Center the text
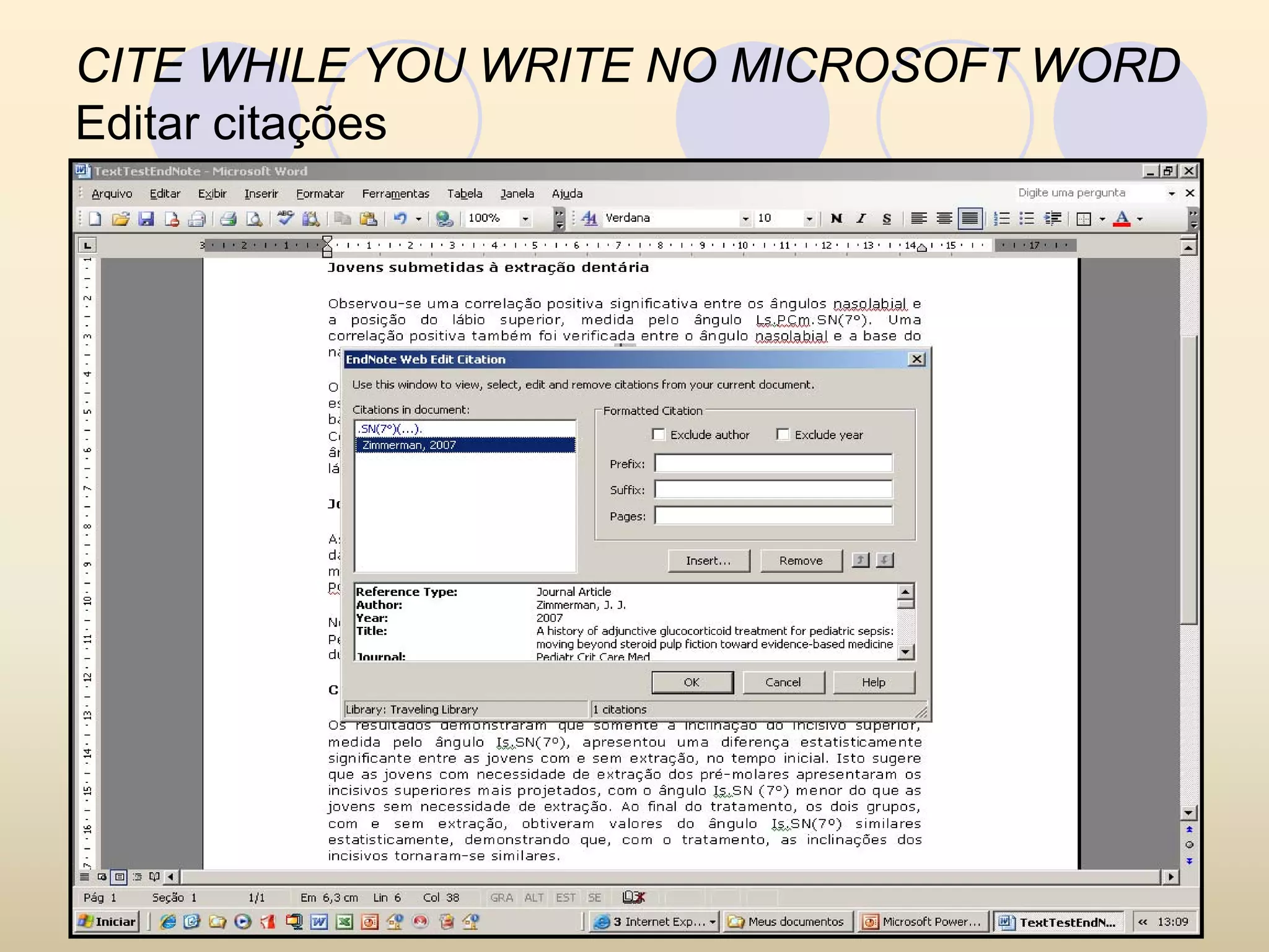This screenshot has height=952, width=1269. click(x=944, y=219)
